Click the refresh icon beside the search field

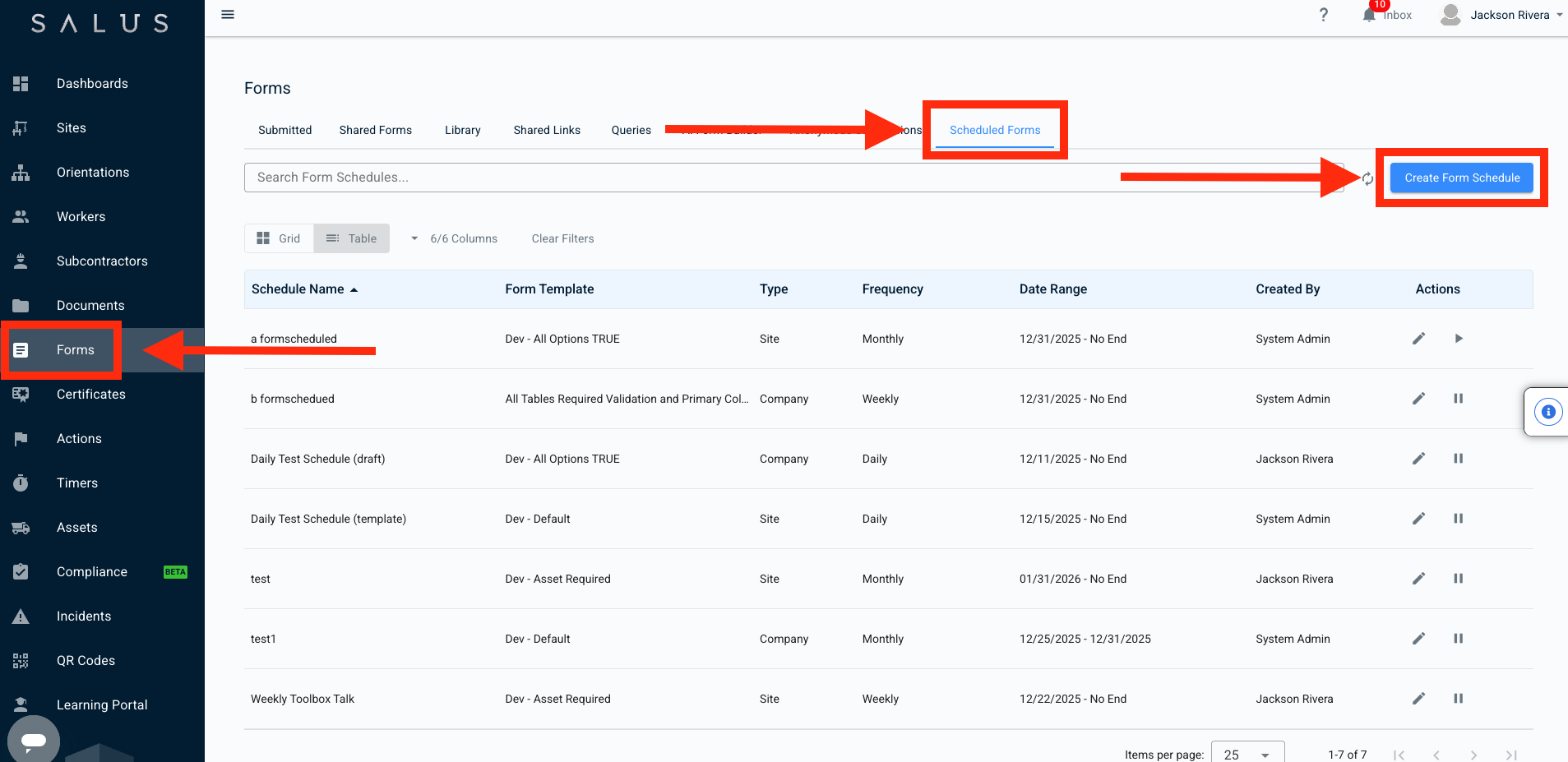pos(1367,178)
